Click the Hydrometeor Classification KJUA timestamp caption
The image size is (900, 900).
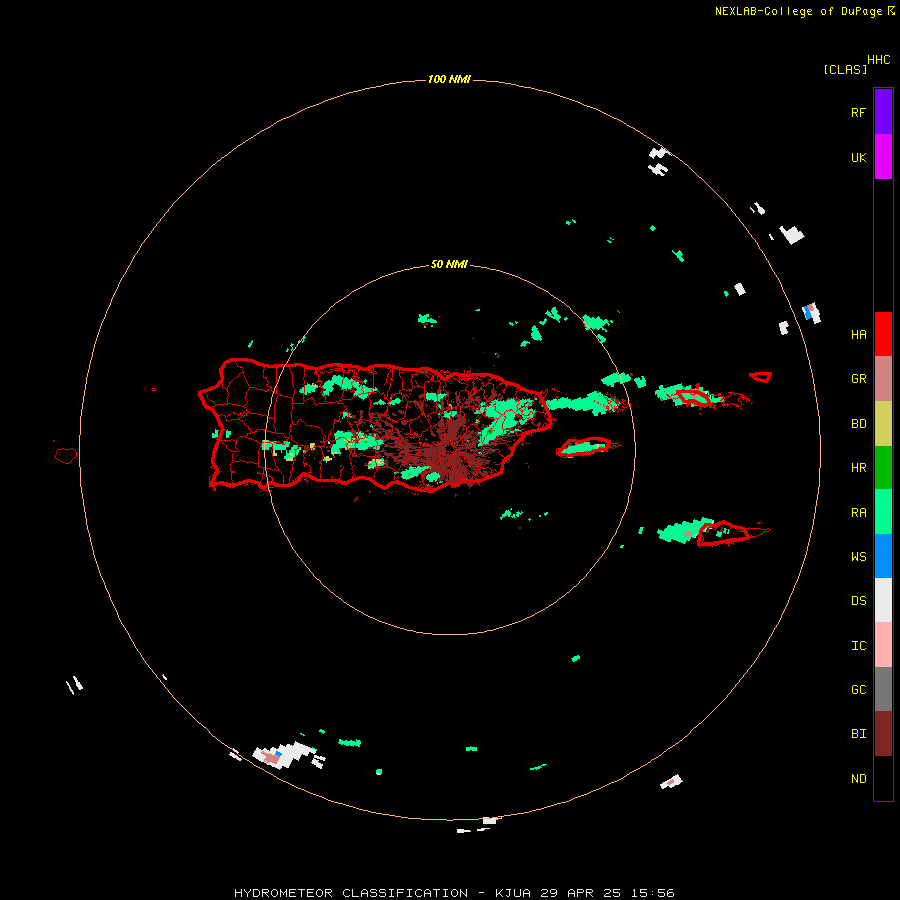(454, 893)
